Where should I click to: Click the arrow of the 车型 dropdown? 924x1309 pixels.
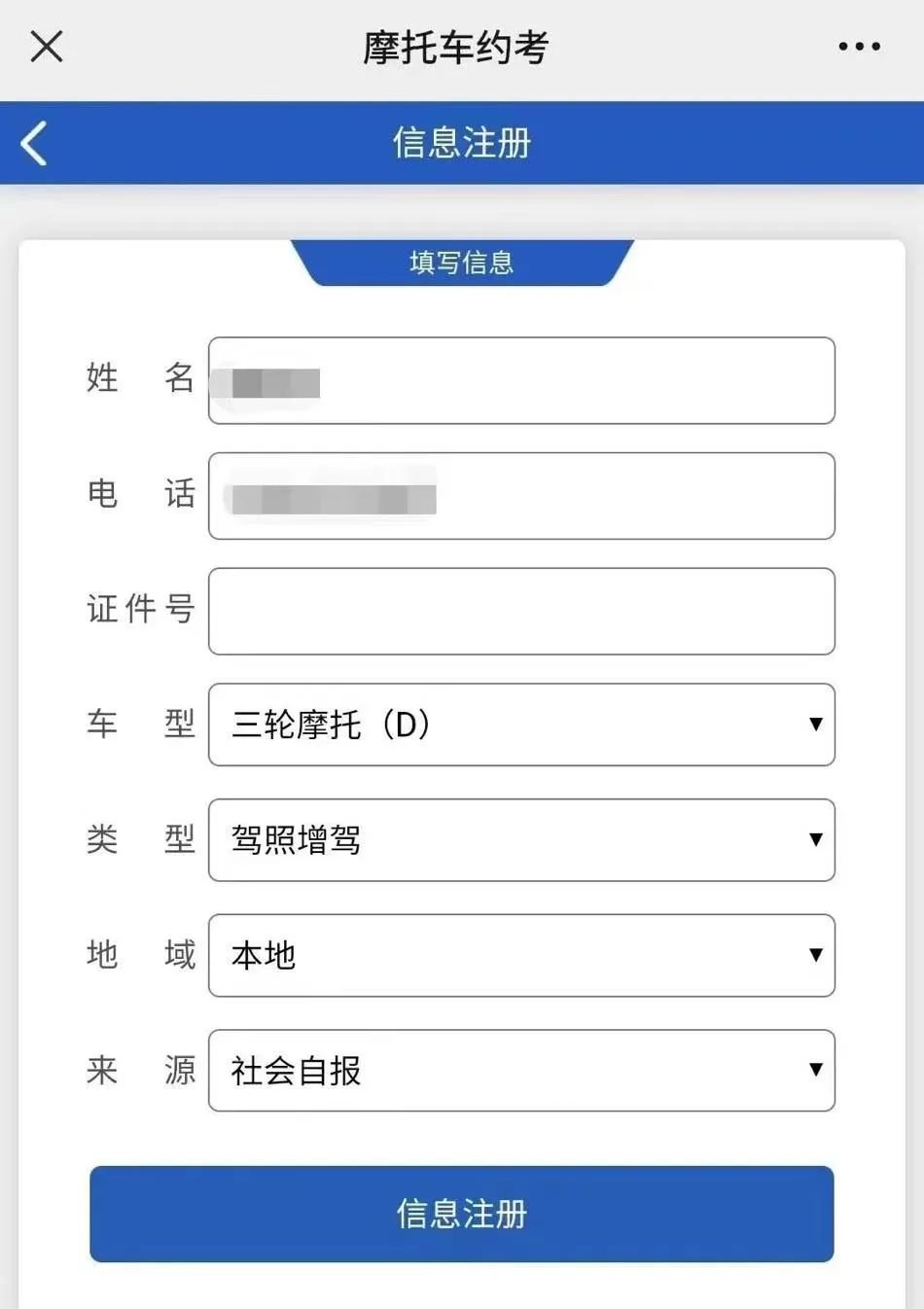tap(815, 725)
